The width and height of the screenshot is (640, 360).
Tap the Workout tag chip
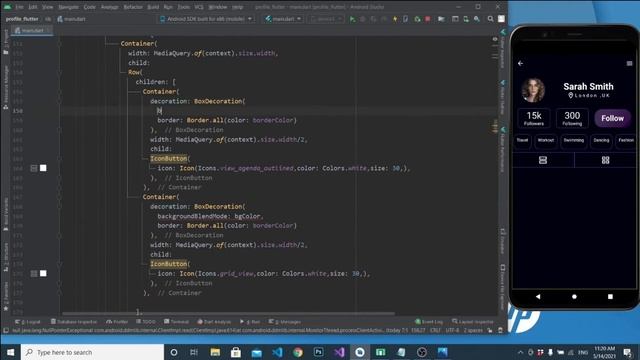point(546,140)
